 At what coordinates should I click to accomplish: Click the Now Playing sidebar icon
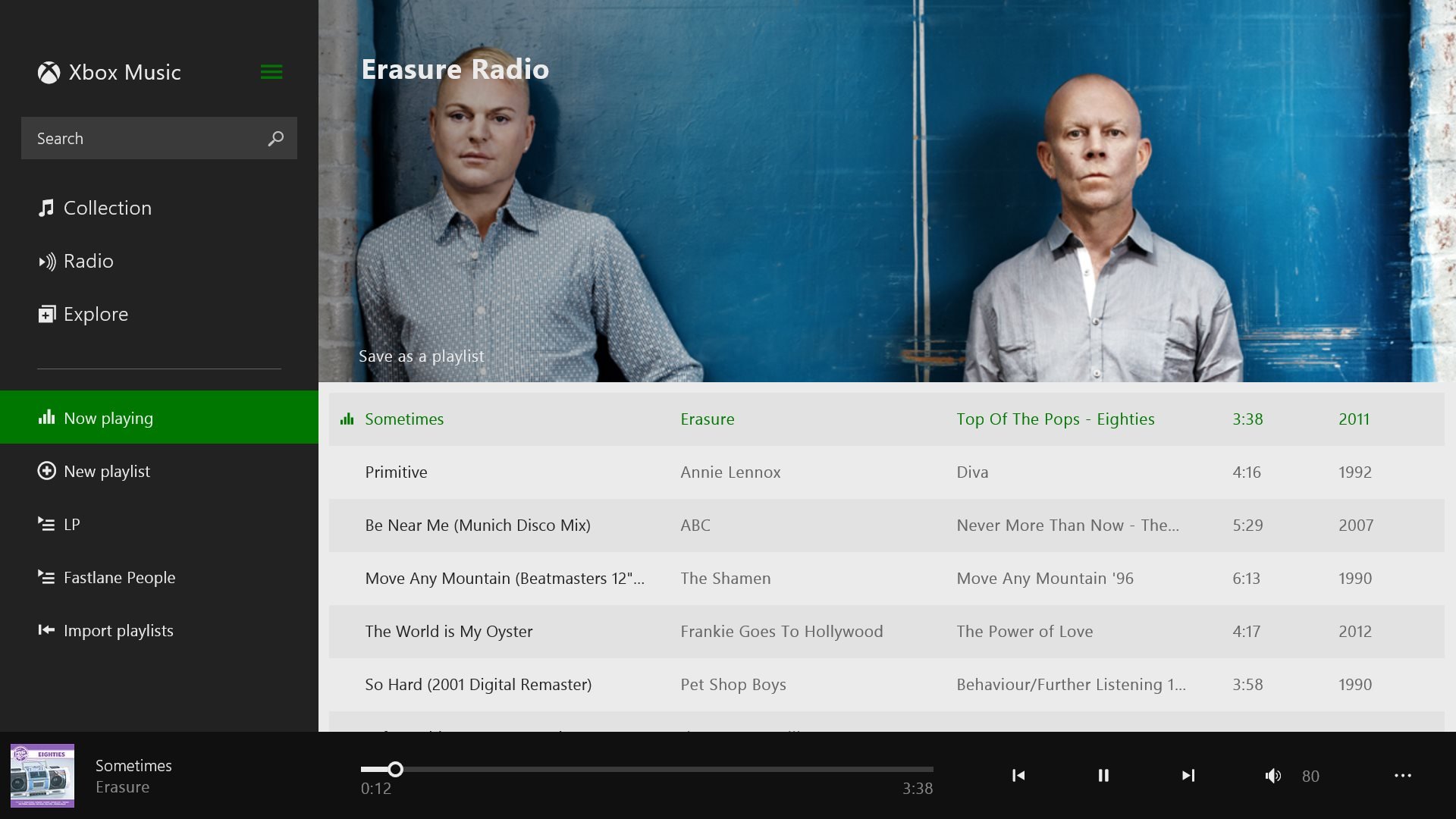(47, 418)
